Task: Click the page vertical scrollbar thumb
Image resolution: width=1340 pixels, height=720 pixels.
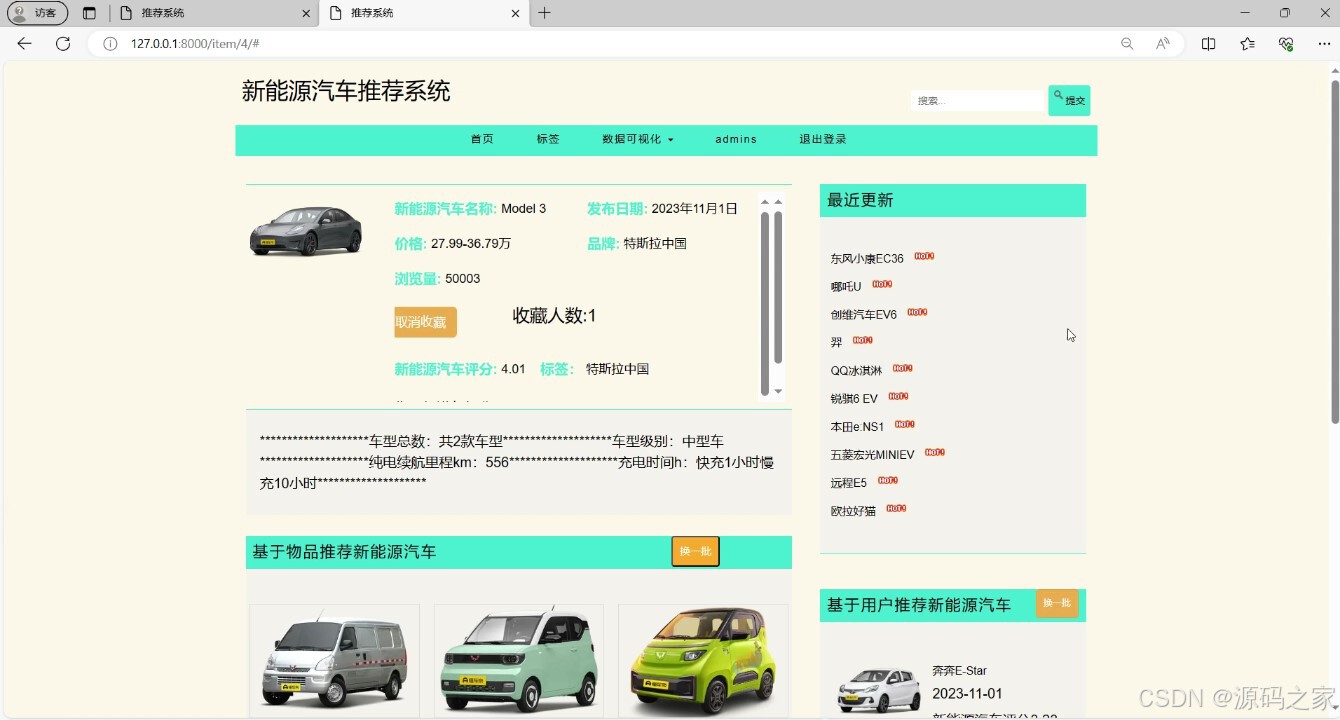Action: coord(1334,250)
